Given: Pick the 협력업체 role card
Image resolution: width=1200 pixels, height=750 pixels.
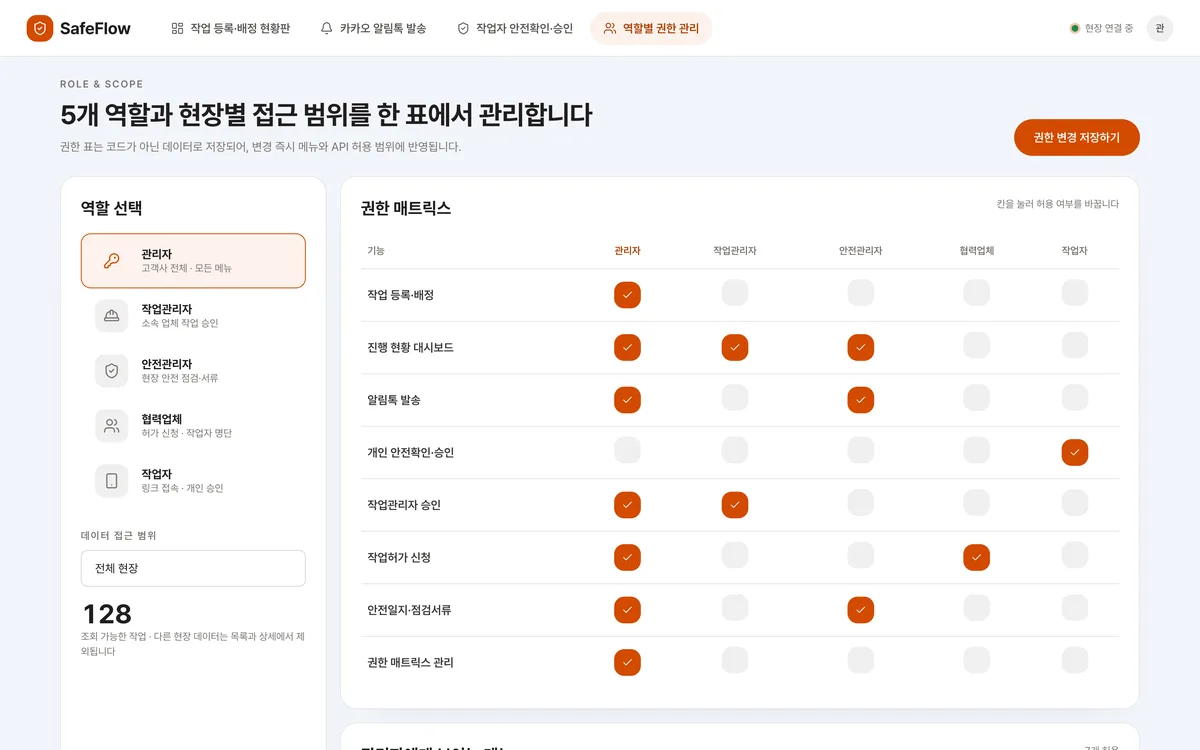Looking at the screenshot, I should pos(193,426).
